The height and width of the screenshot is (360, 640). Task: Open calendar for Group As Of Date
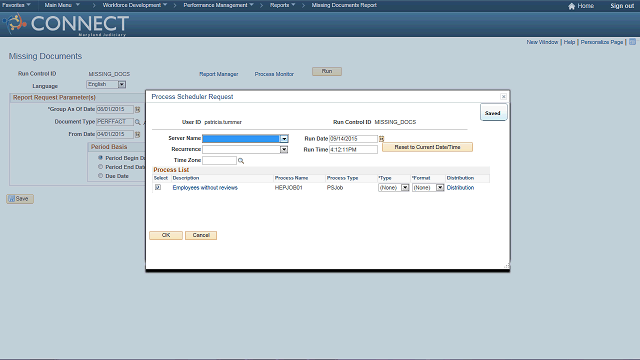[x=138, y=109]
